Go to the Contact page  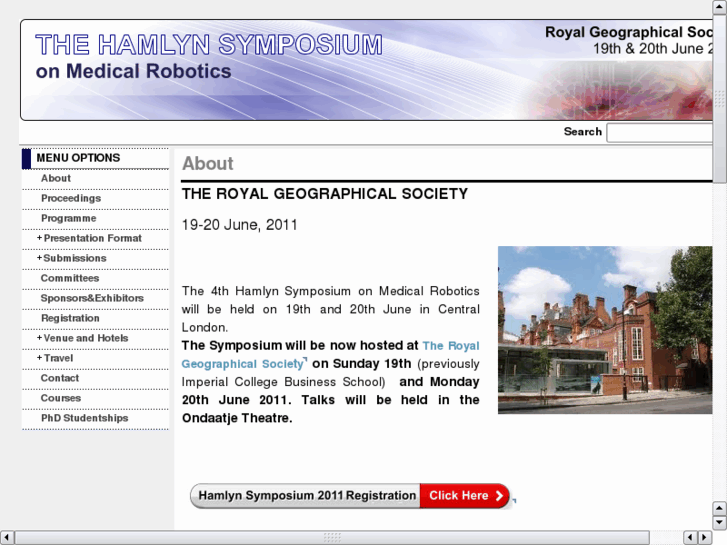pos(60,378)
